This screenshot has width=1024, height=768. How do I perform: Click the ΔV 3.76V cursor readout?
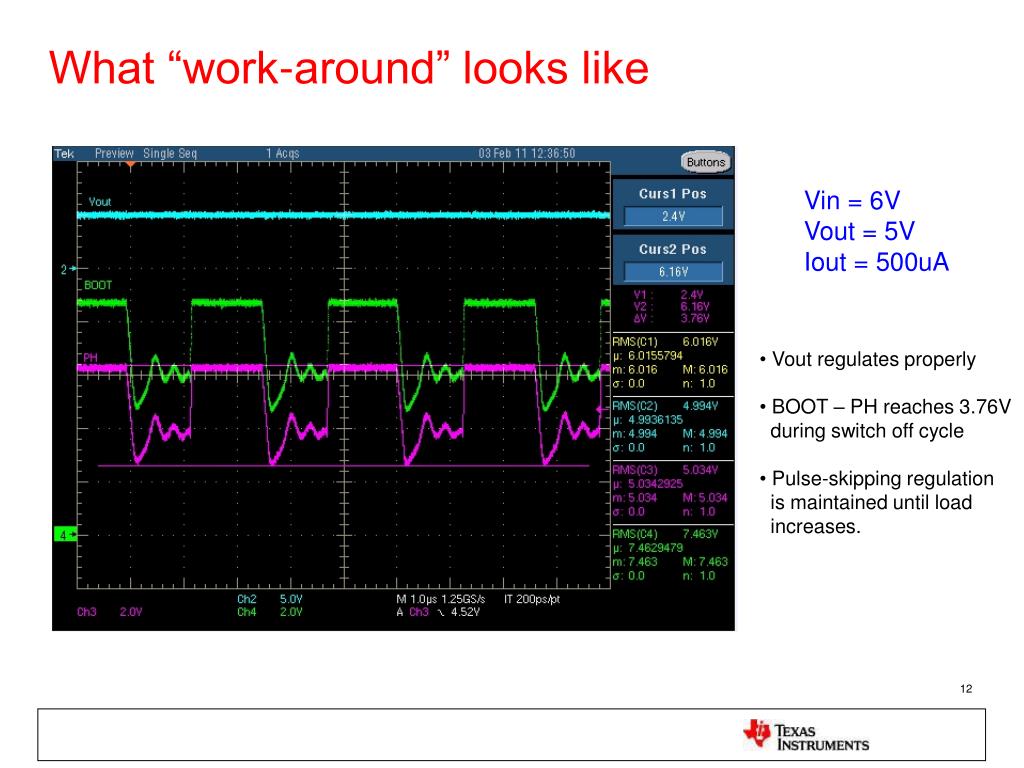click(671, 319)
